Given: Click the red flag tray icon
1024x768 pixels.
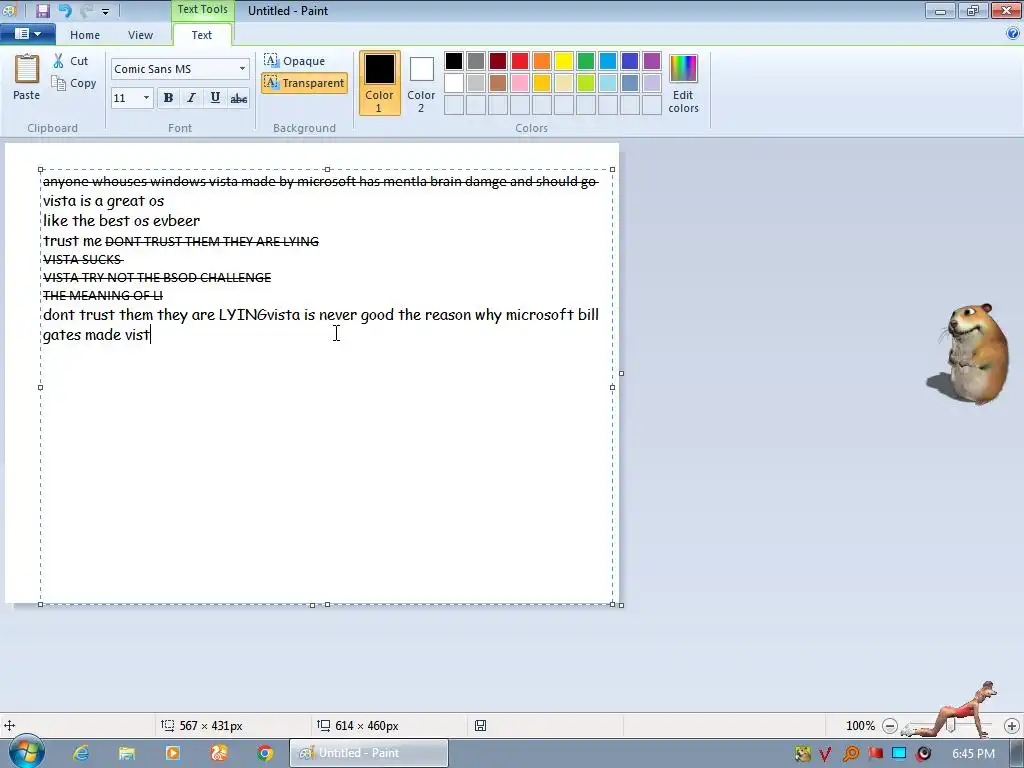Looking at the screenshot, I should point(875,754).
